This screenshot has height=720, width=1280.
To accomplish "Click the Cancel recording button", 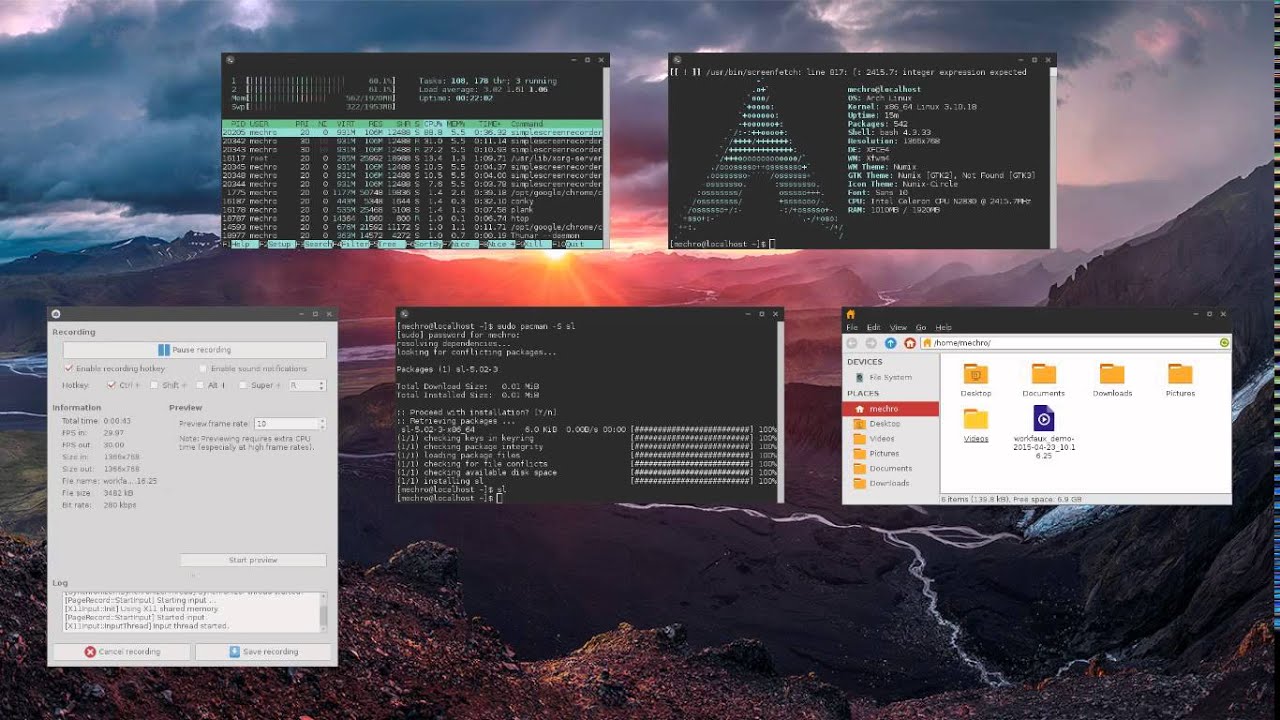I will click(122, 651).
